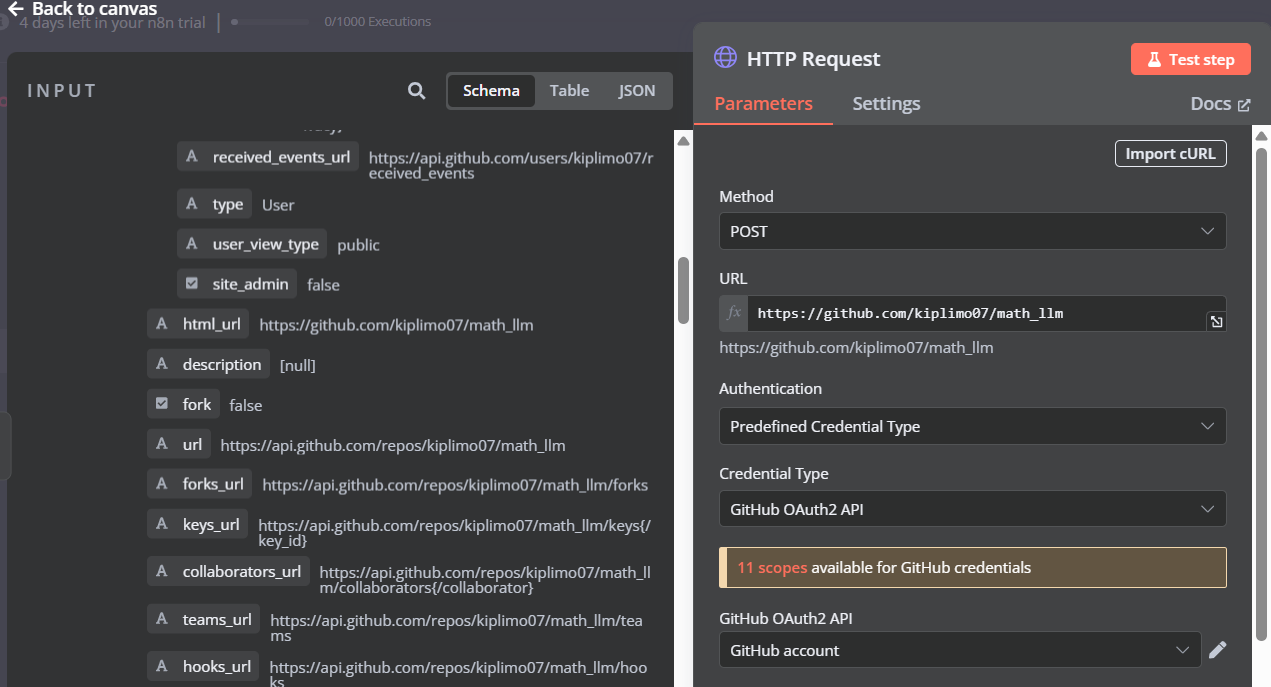
Task: Switch to the Table tab
Action: pos(569,90)
